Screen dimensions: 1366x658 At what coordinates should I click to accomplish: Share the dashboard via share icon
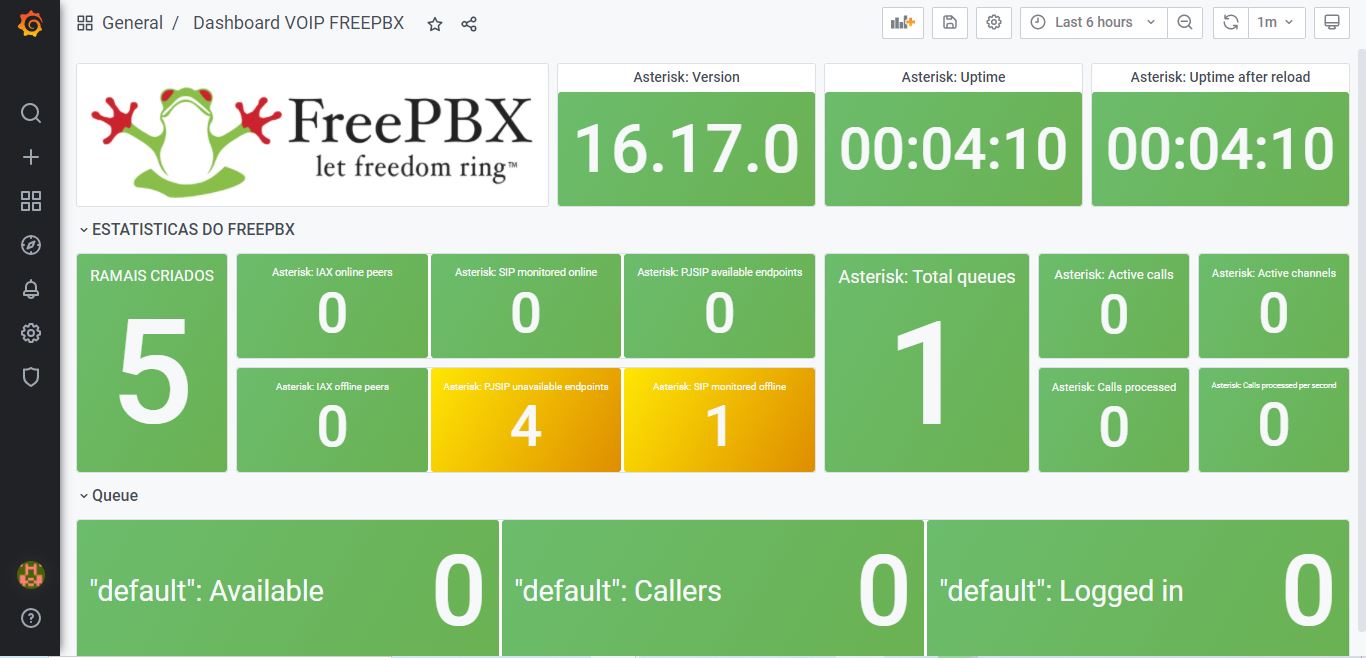pyautogui.click(x=469, y=24)
